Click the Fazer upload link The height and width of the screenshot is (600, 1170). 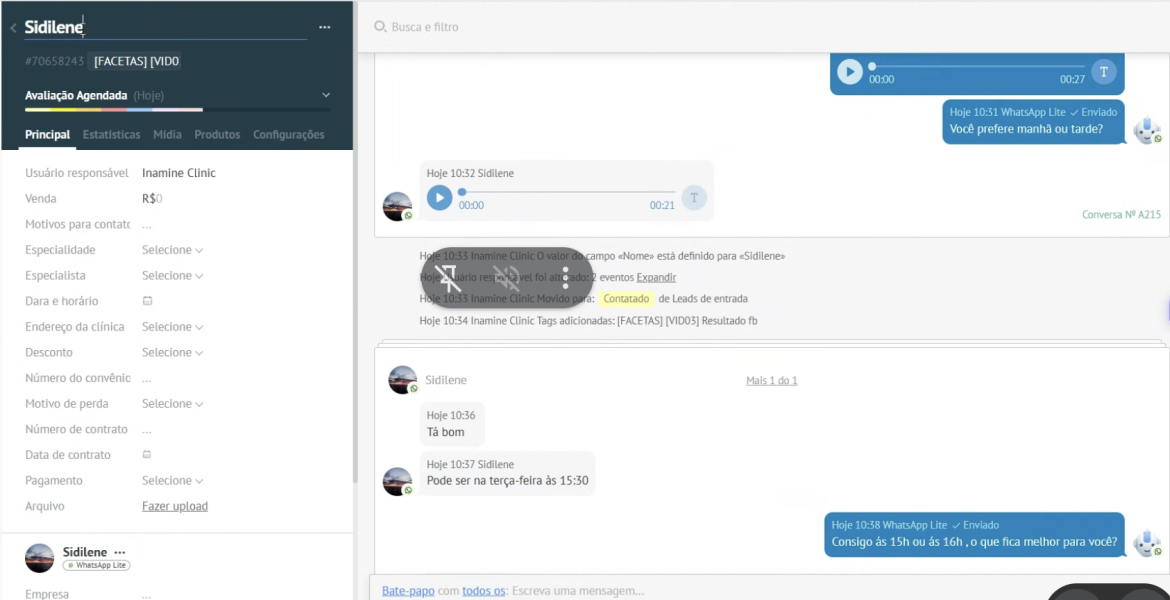(175, 507)
